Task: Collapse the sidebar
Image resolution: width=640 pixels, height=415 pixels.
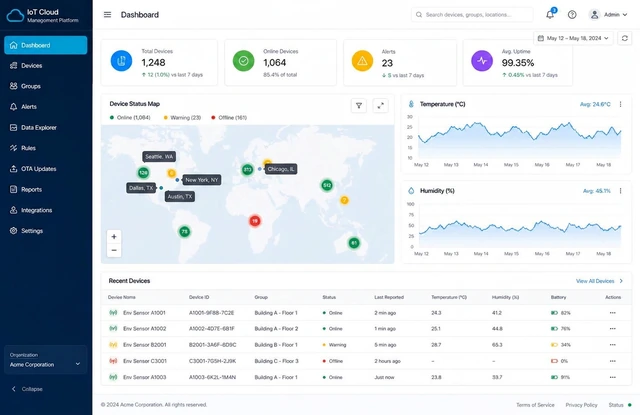Action: [x=27, y=389]
